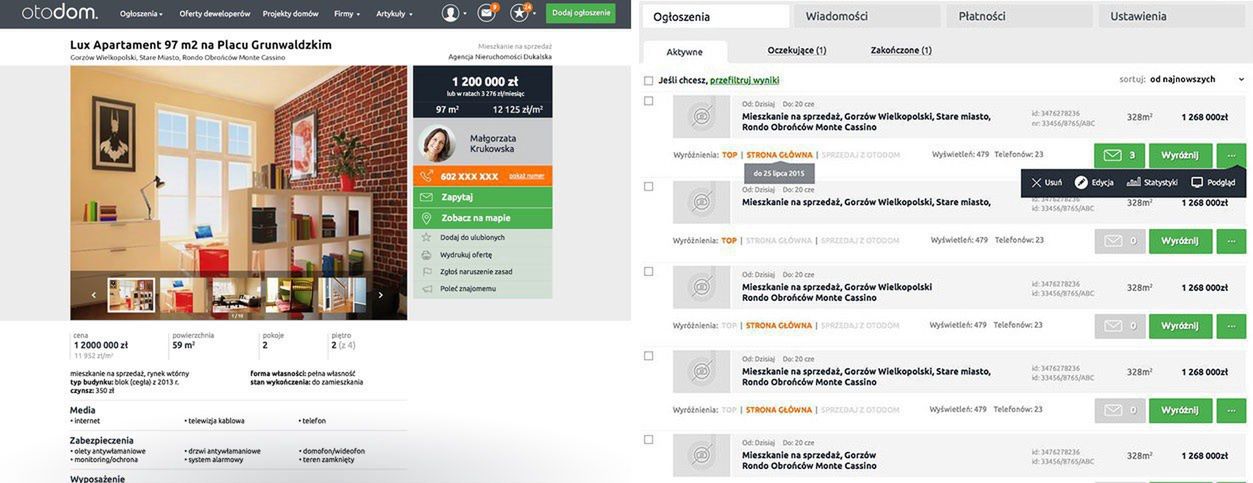
Task: Click the pokaż numer link
Action: pos(527,176)
